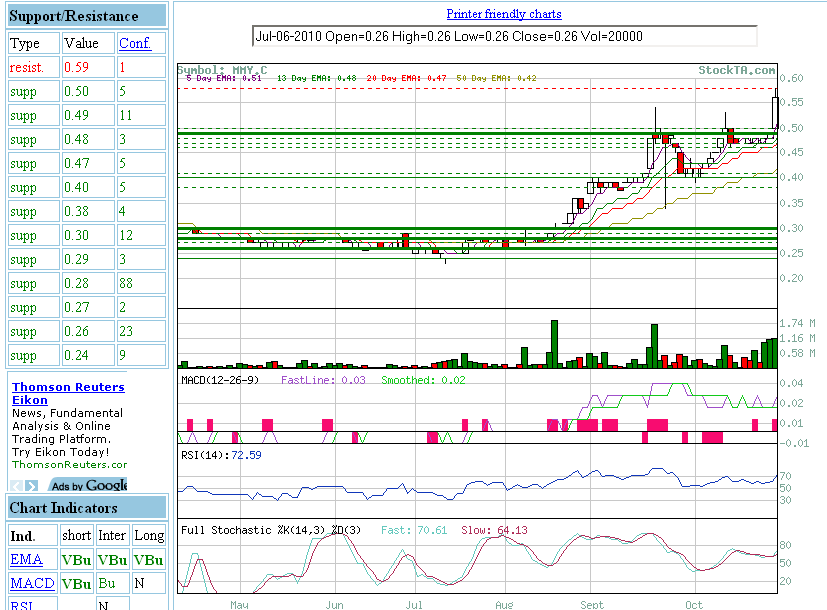Click the Jul-06-2010 quote data box
The height and width of the screenshot is (610, 827).
point(505,36)
